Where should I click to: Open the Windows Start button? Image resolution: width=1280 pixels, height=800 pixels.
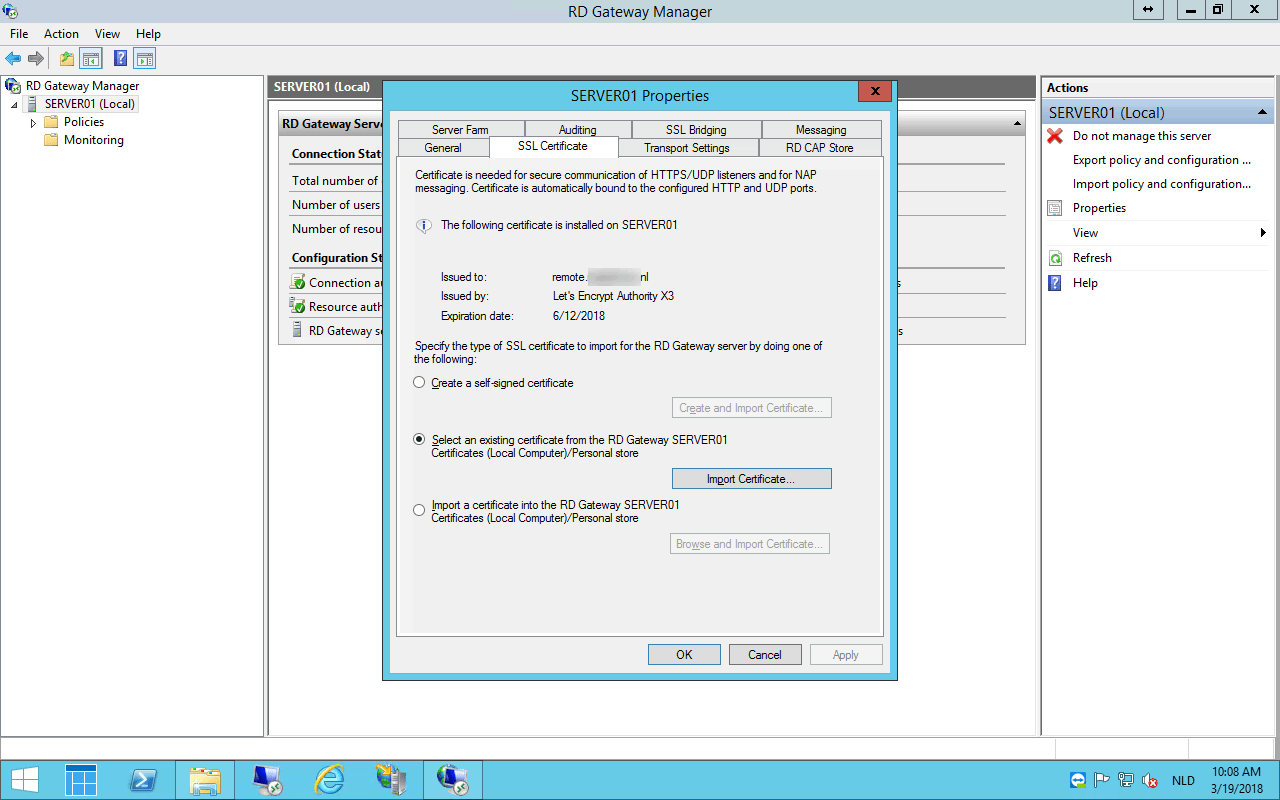[25, 780]
